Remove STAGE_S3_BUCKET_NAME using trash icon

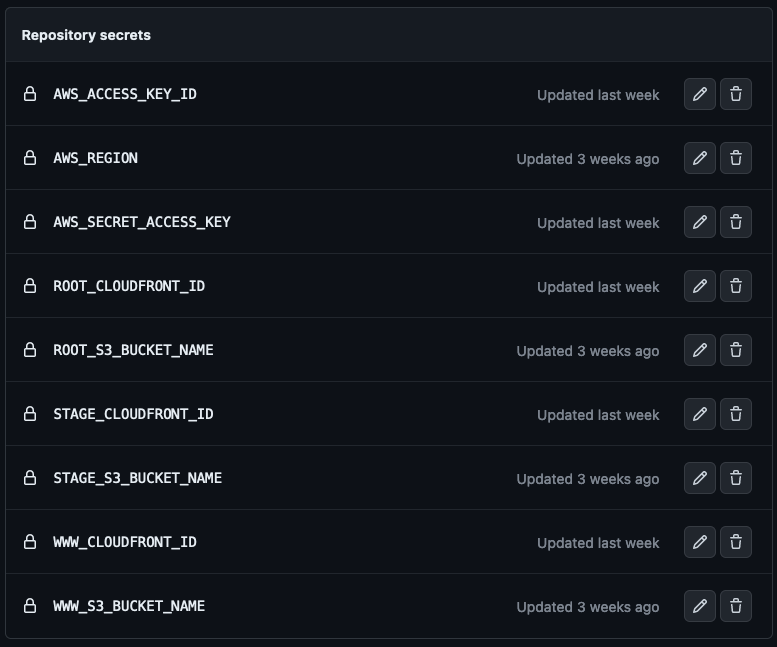[x=736, y=478]
